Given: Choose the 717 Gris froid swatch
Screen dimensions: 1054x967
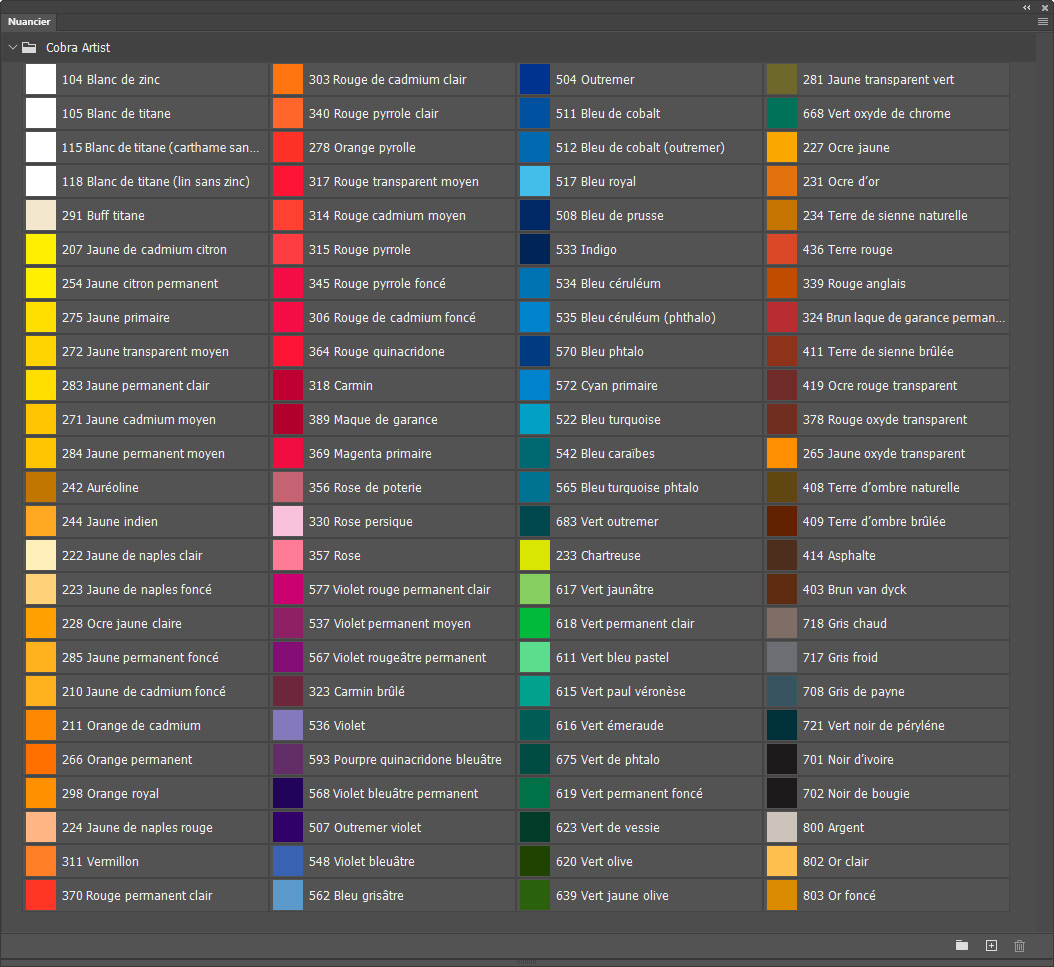Looking at the screenshot, I should pos(782,658).
